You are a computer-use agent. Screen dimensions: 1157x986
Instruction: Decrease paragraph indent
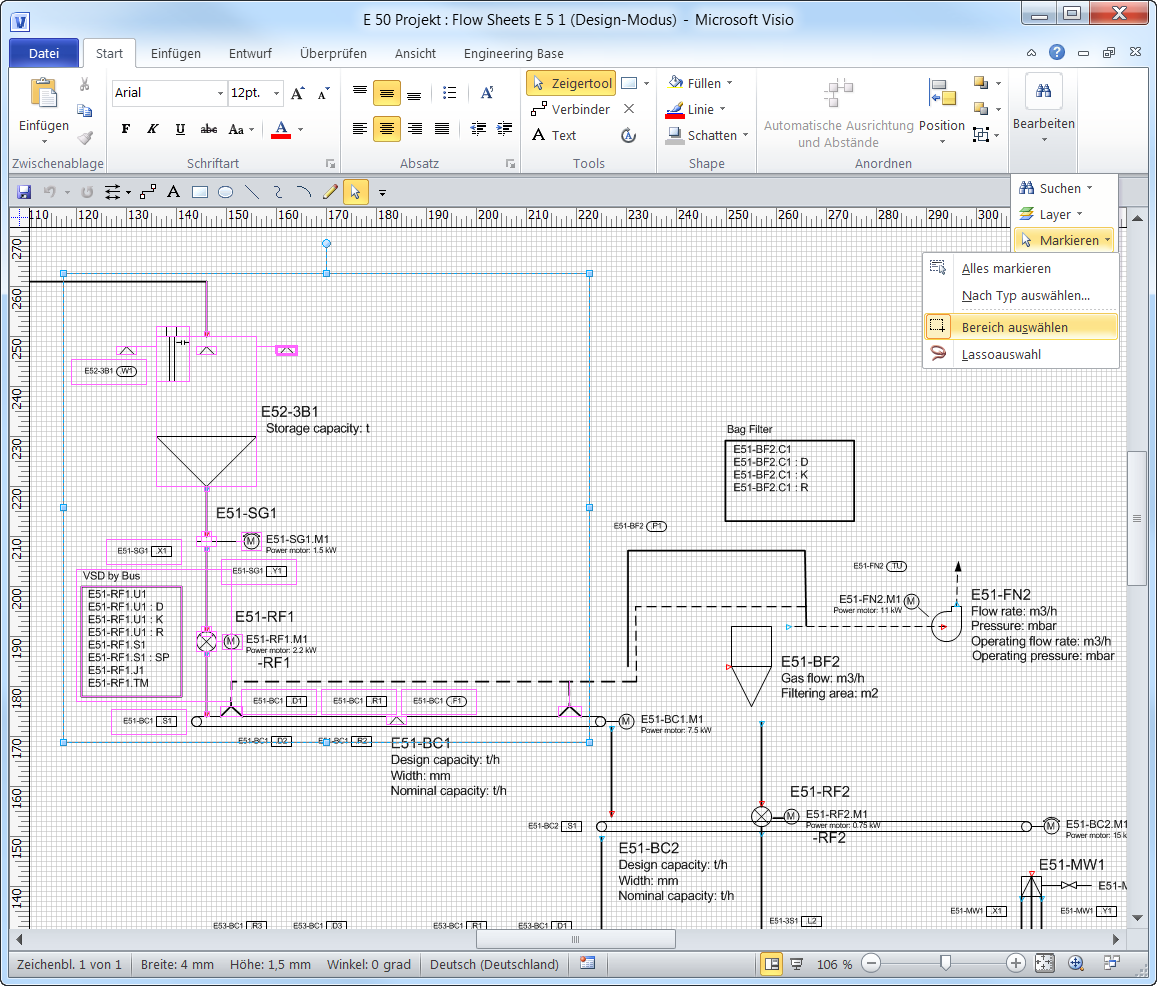pos(478,129)
